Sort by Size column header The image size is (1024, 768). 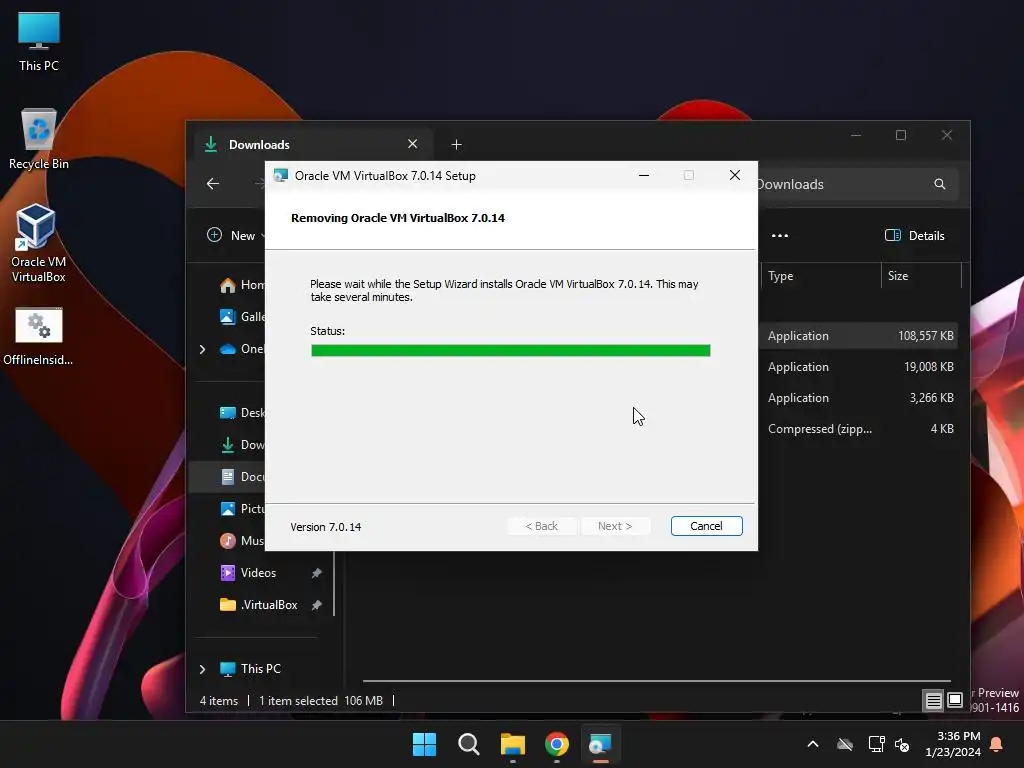coord(921,276)
